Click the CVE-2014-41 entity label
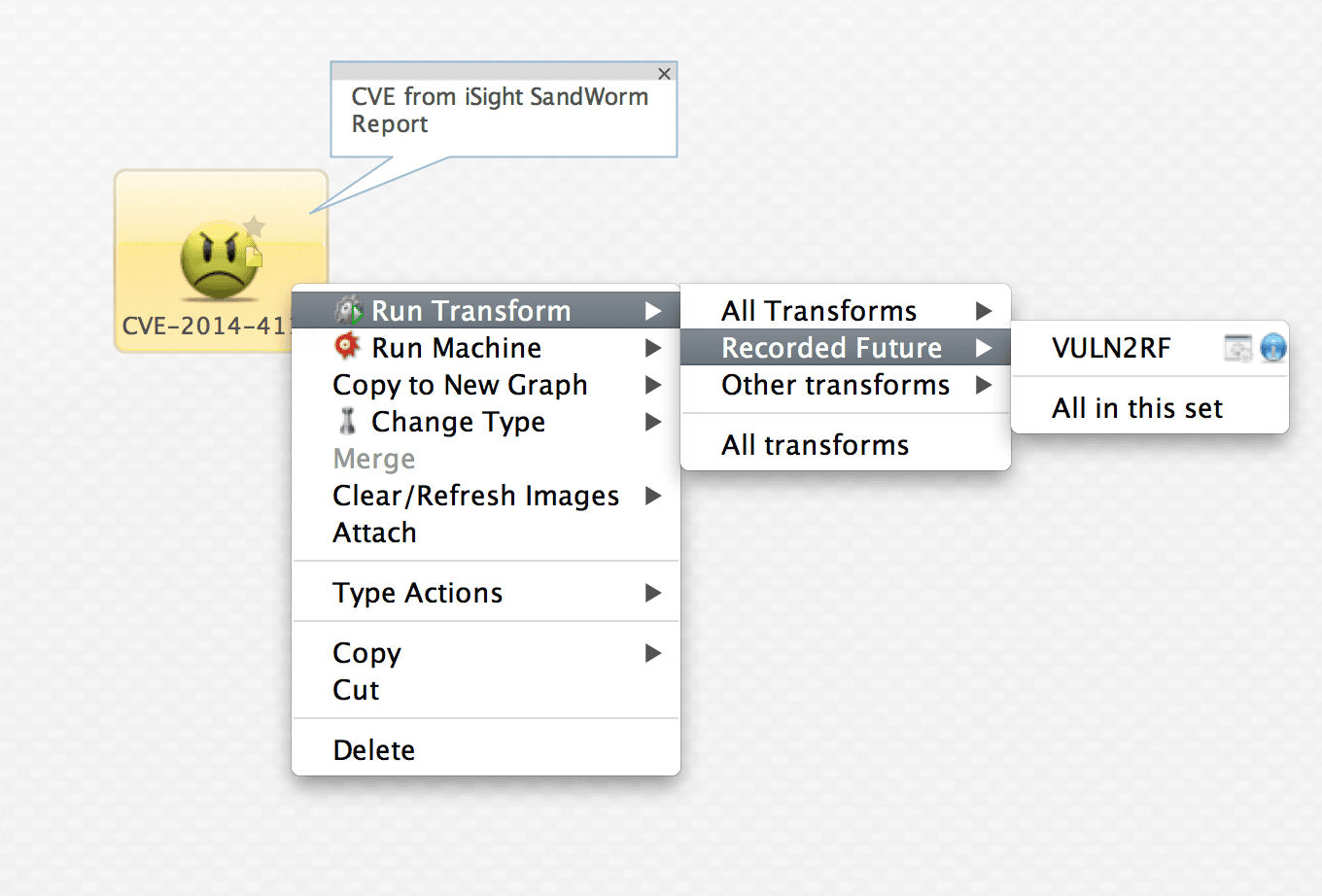This screenshot has width=1322, height=896. click(206, 326)
